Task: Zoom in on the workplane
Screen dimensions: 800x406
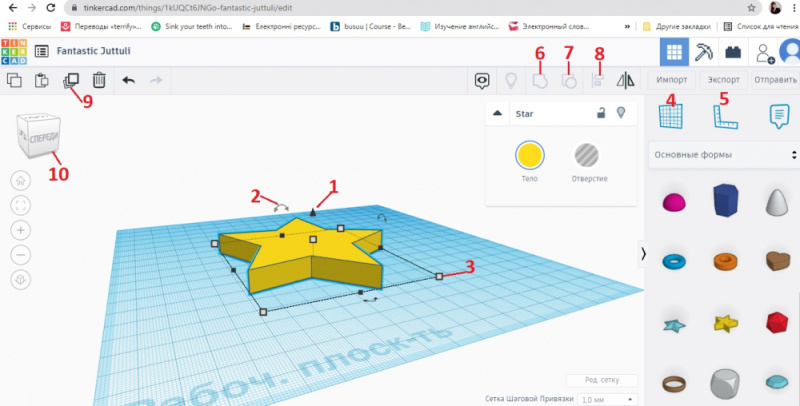Action: 21,229
